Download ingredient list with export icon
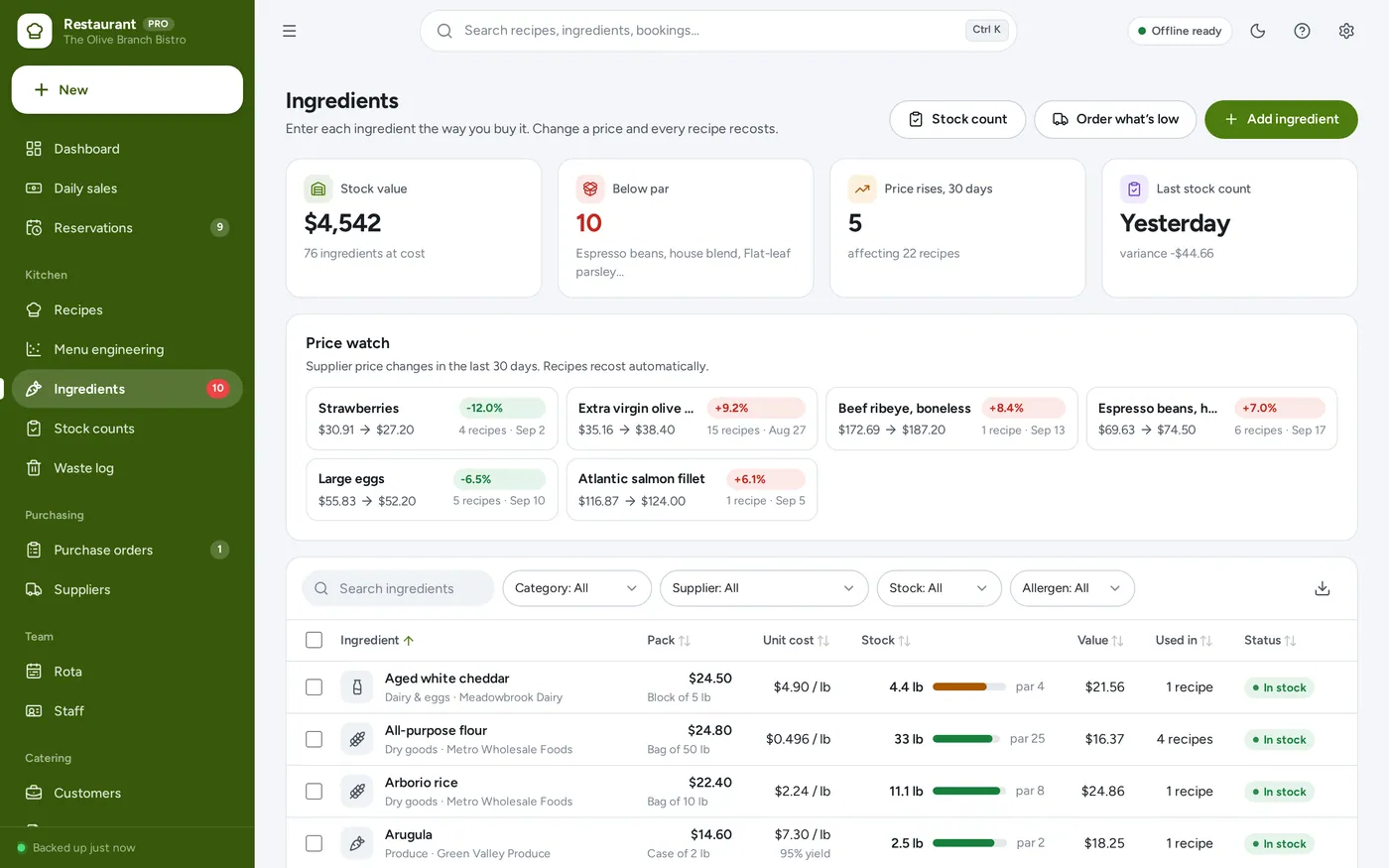The image size is (1389, 868). [1323, 588]
